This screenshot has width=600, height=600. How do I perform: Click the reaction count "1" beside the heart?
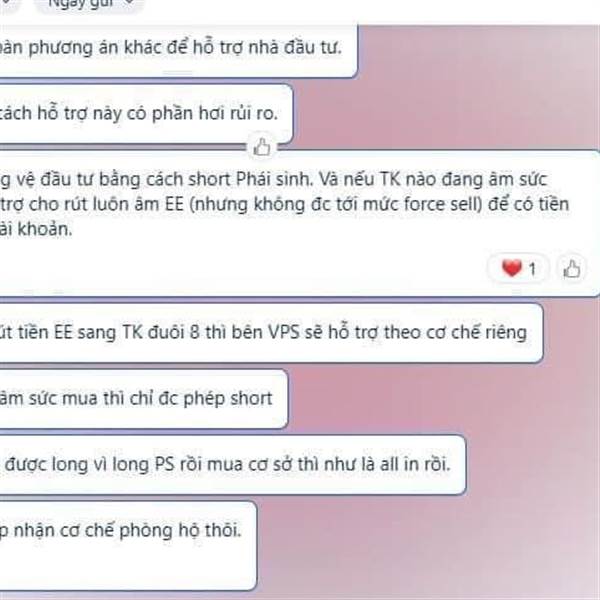(x=532, y=269)
